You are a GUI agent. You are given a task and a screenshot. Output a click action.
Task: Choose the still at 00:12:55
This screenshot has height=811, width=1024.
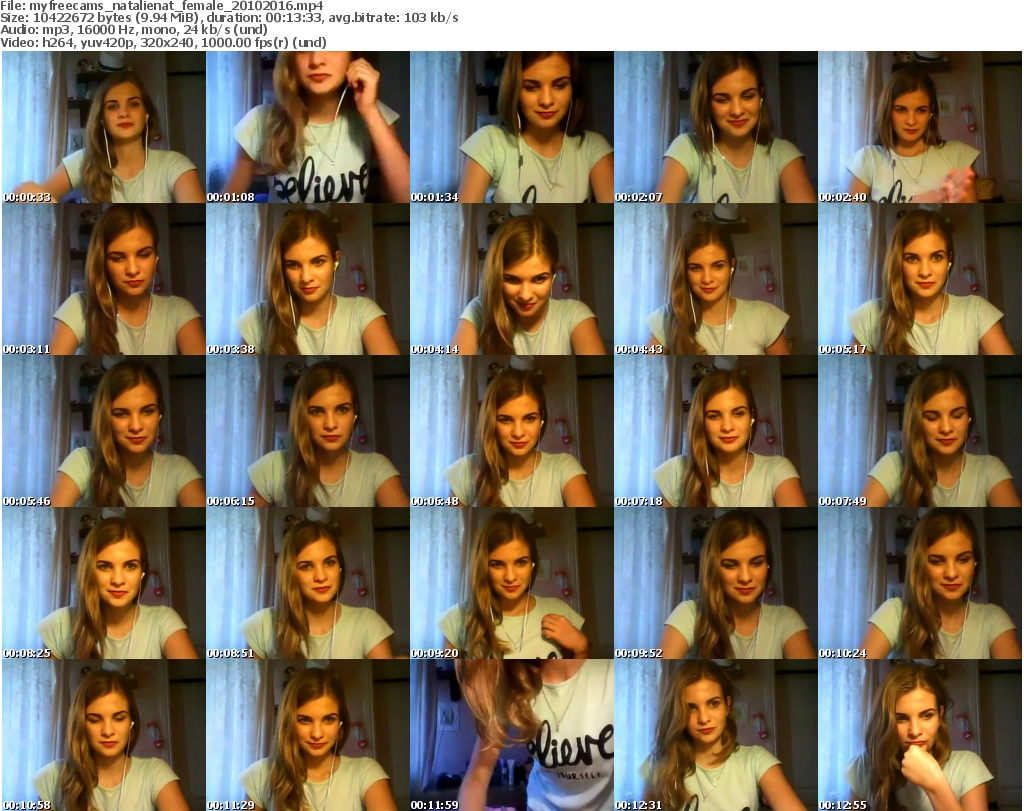pos(920,735)
